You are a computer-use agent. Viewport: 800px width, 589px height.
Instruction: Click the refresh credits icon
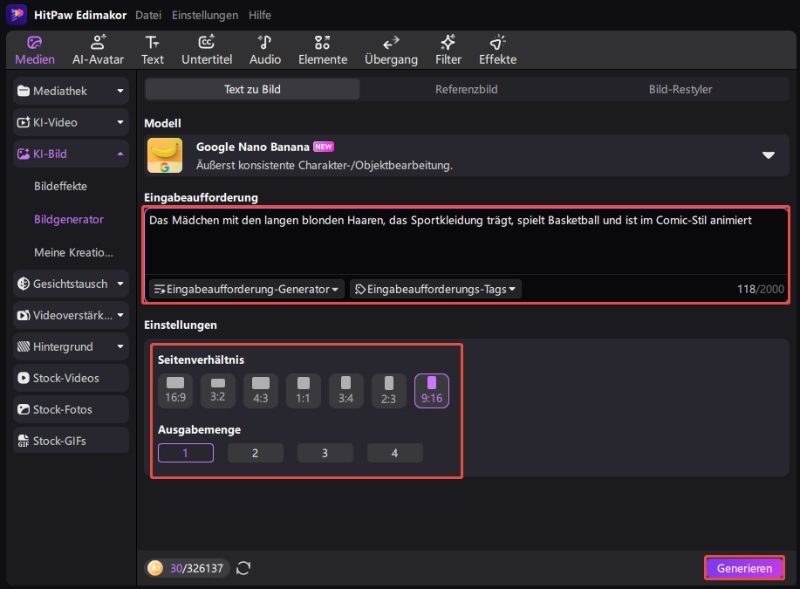(x=244, y=568)
